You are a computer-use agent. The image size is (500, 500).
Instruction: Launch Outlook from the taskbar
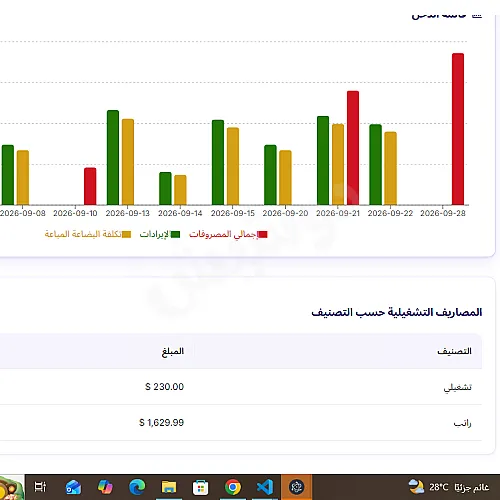[x=73, y=487]
